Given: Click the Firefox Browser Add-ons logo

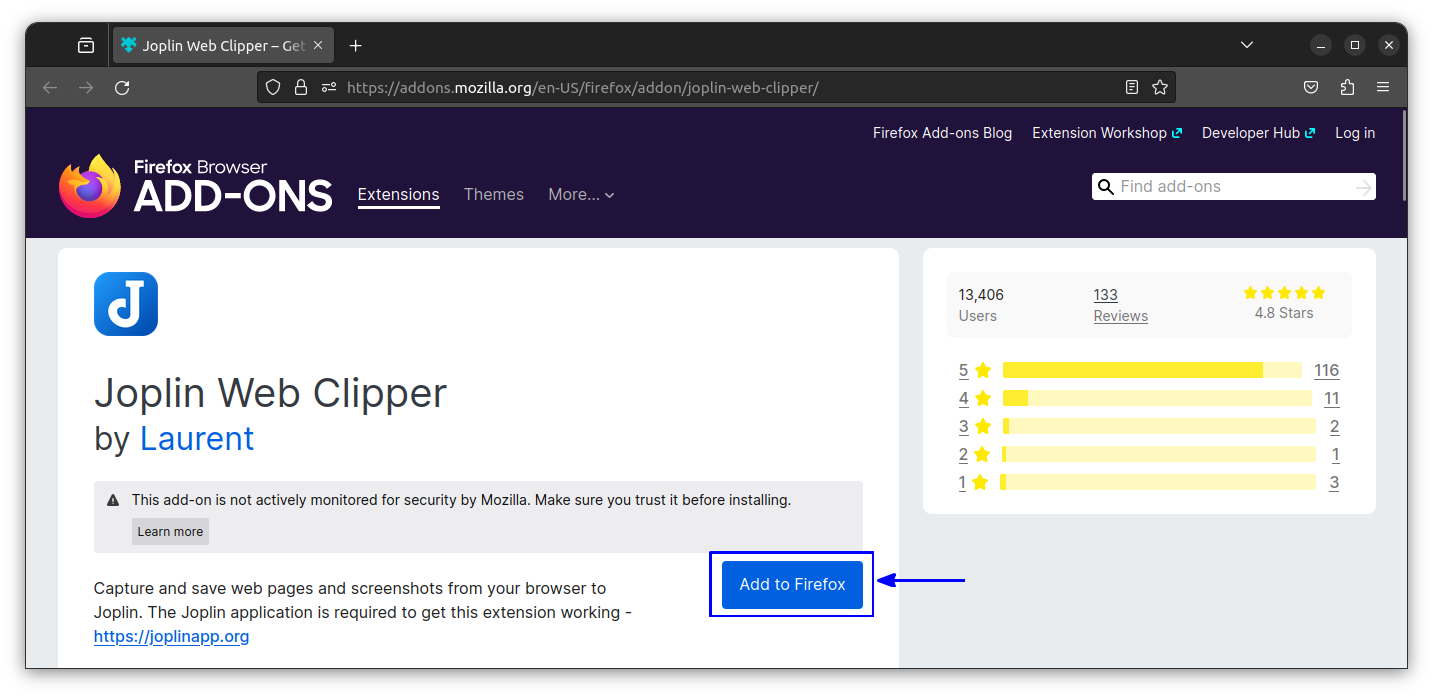Looking at the screenshot, I should 195,186.
